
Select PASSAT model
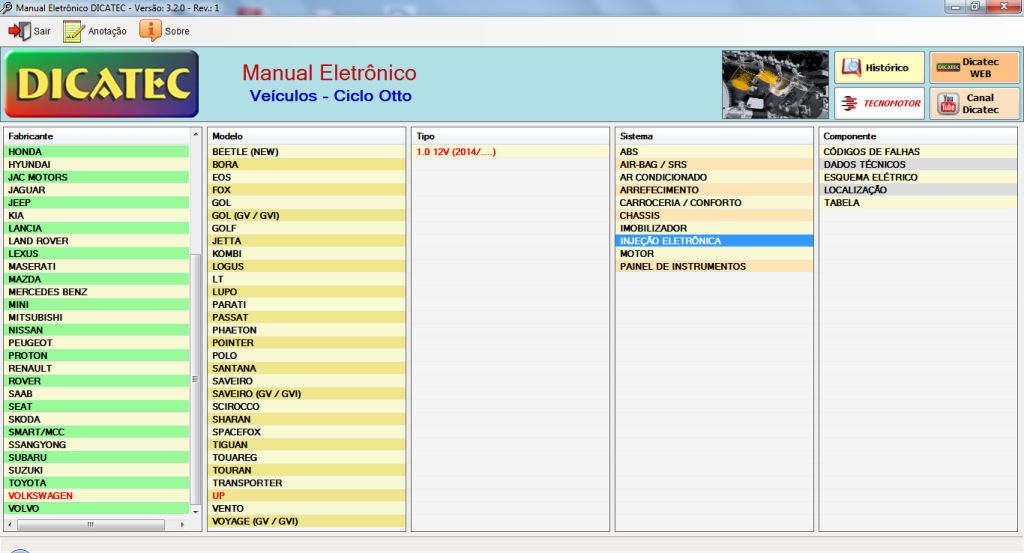[x=306, y=317]
